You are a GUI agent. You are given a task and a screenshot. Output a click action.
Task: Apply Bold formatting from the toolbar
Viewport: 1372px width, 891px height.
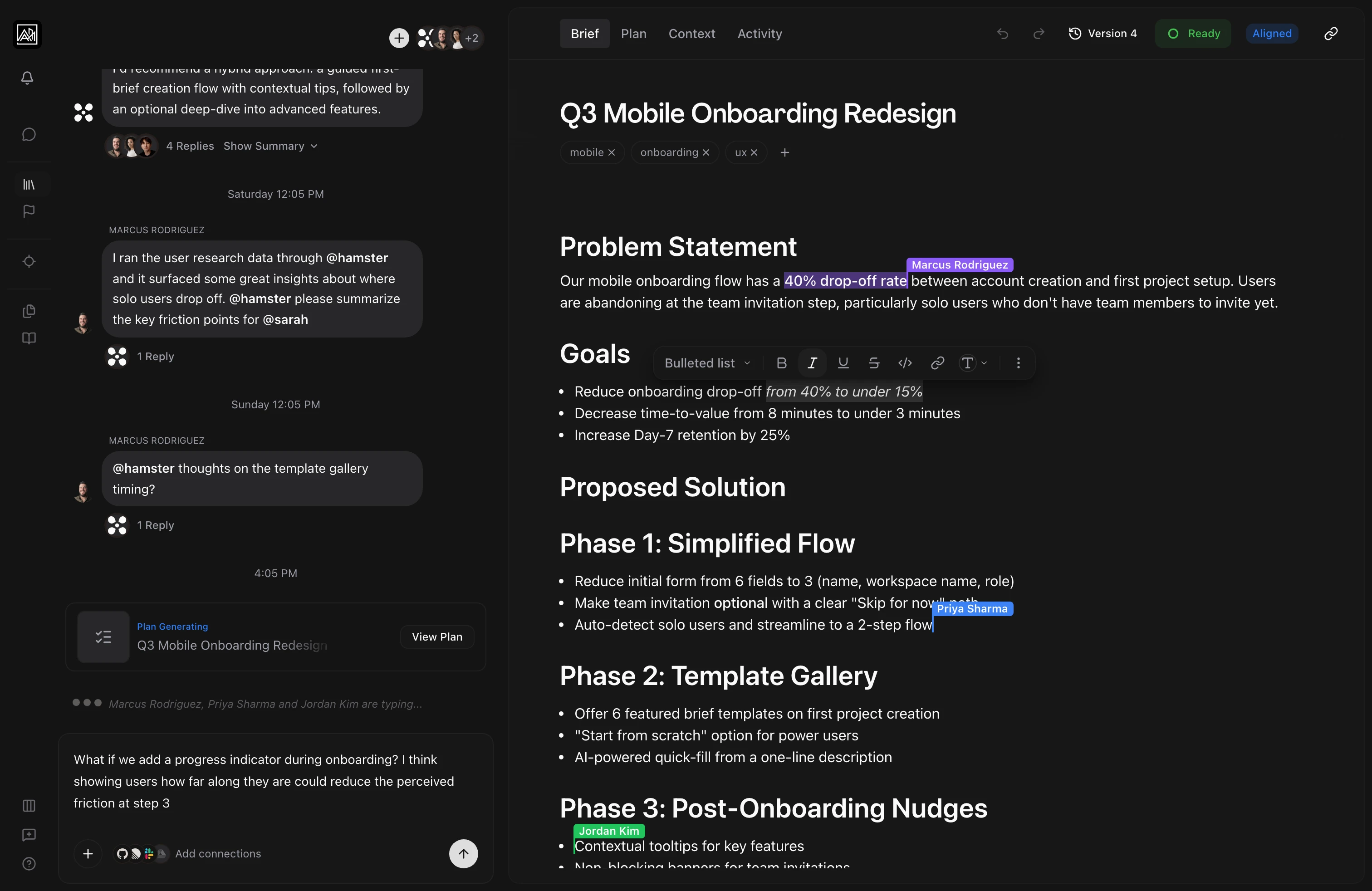(x=781, y=363)
